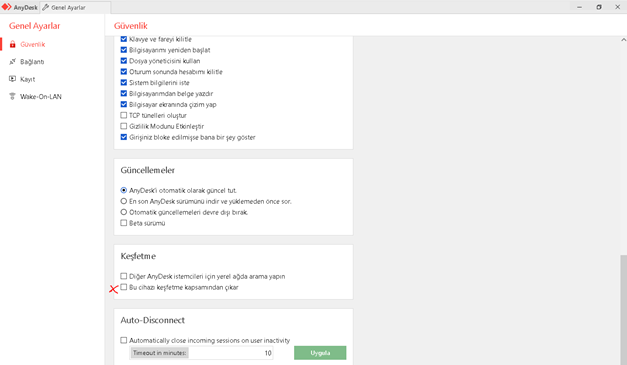Click the AnyDesk logo in title bar
This screenshot has height=365, width=627.
(x=6, y=7)
